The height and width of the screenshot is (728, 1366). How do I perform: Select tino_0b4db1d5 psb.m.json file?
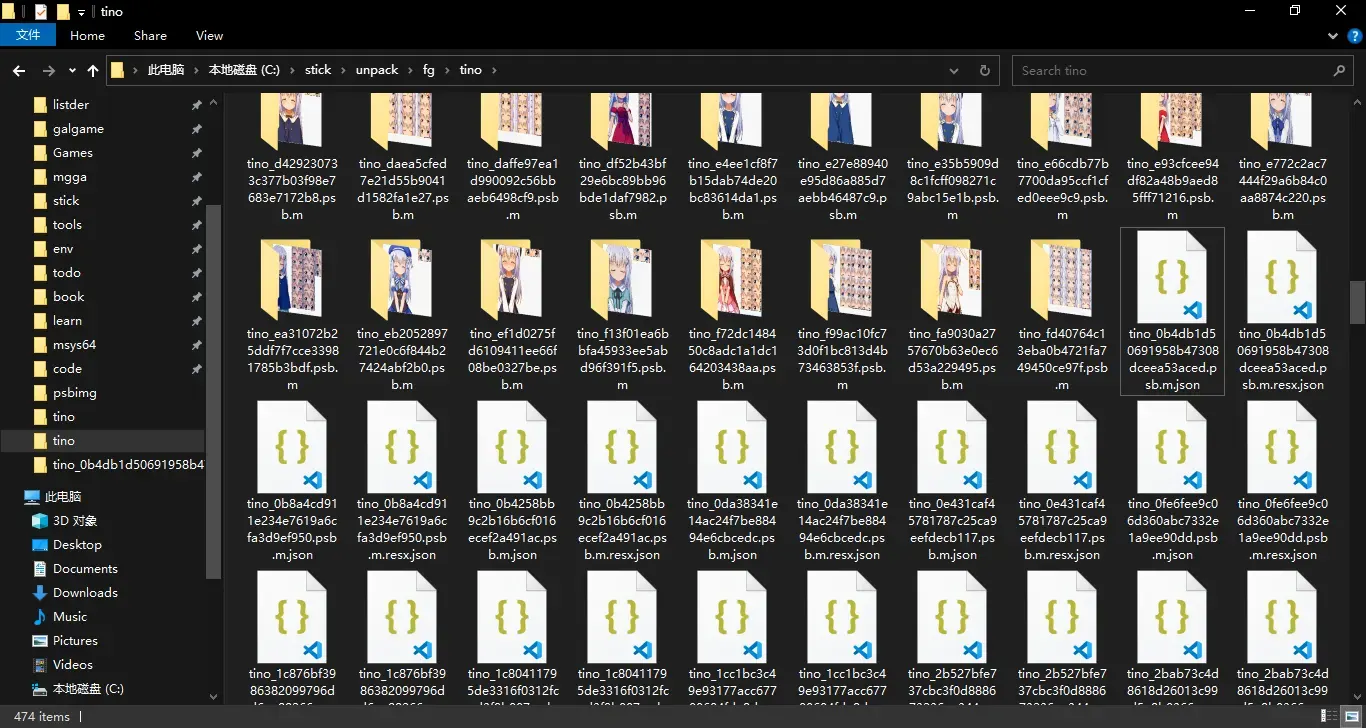tap(1173, 311)
